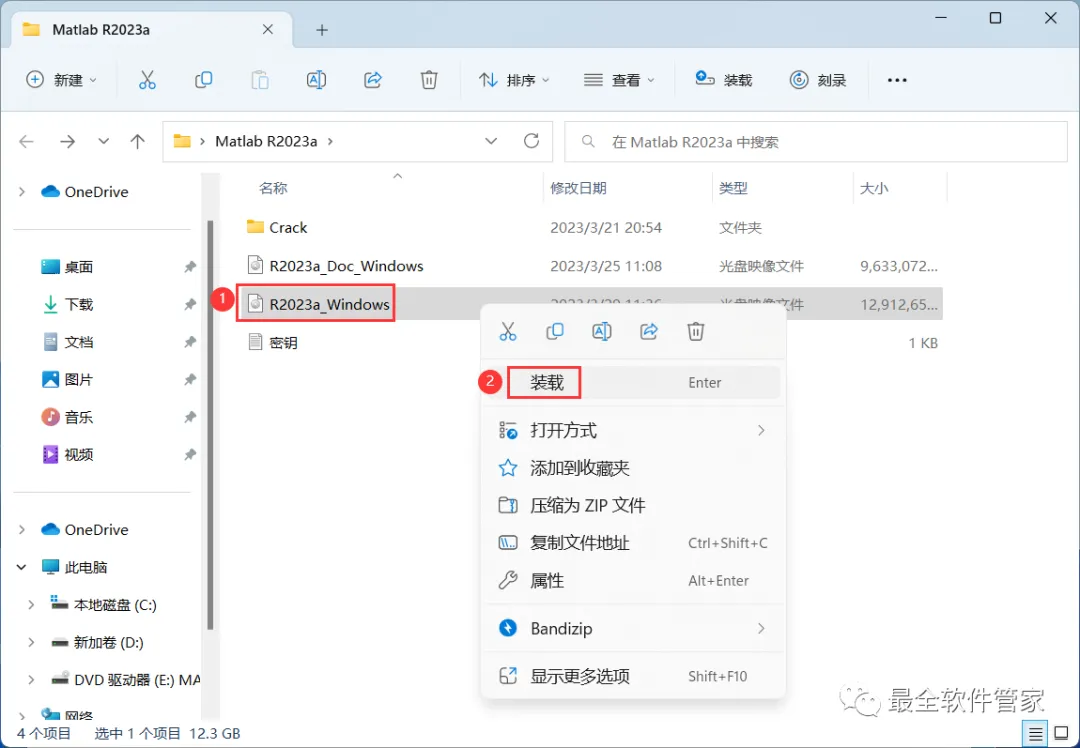Viewport: 1080px width, 748px height.
Task: Select 复制文件地址 in the context menu
Action: (633, 543)
